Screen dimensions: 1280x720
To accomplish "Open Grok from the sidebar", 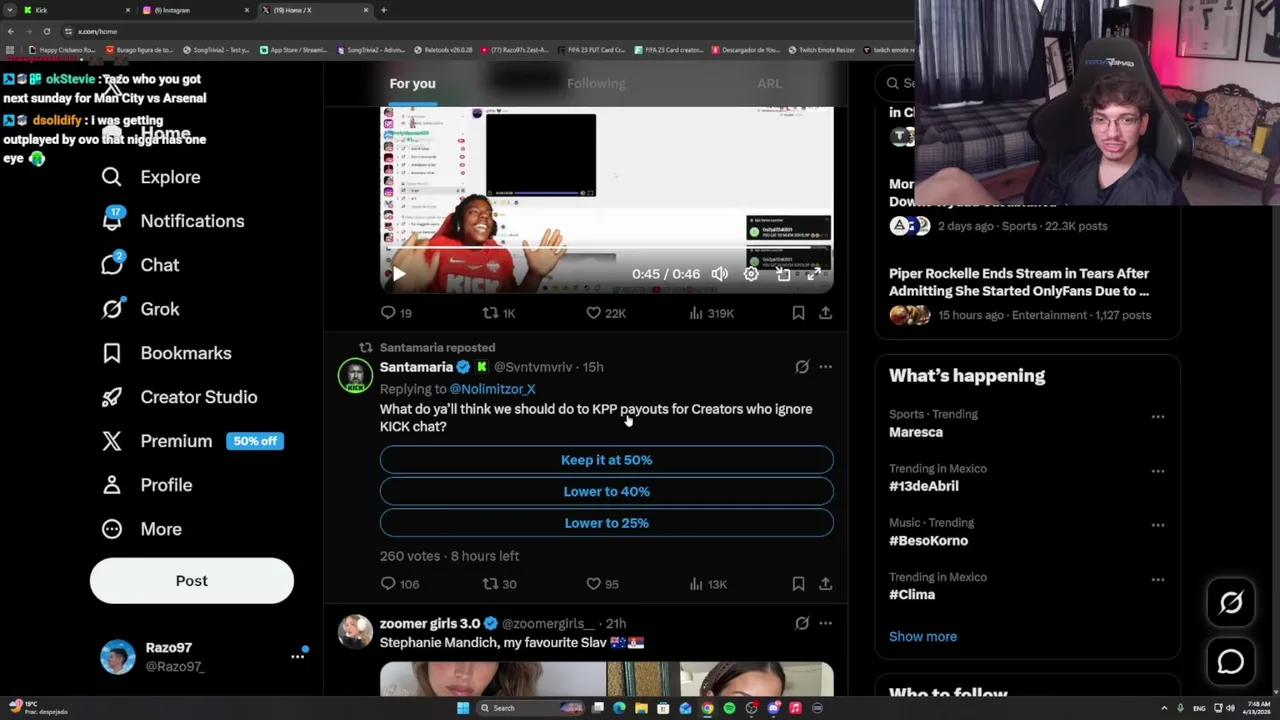I will click(140, 309).
